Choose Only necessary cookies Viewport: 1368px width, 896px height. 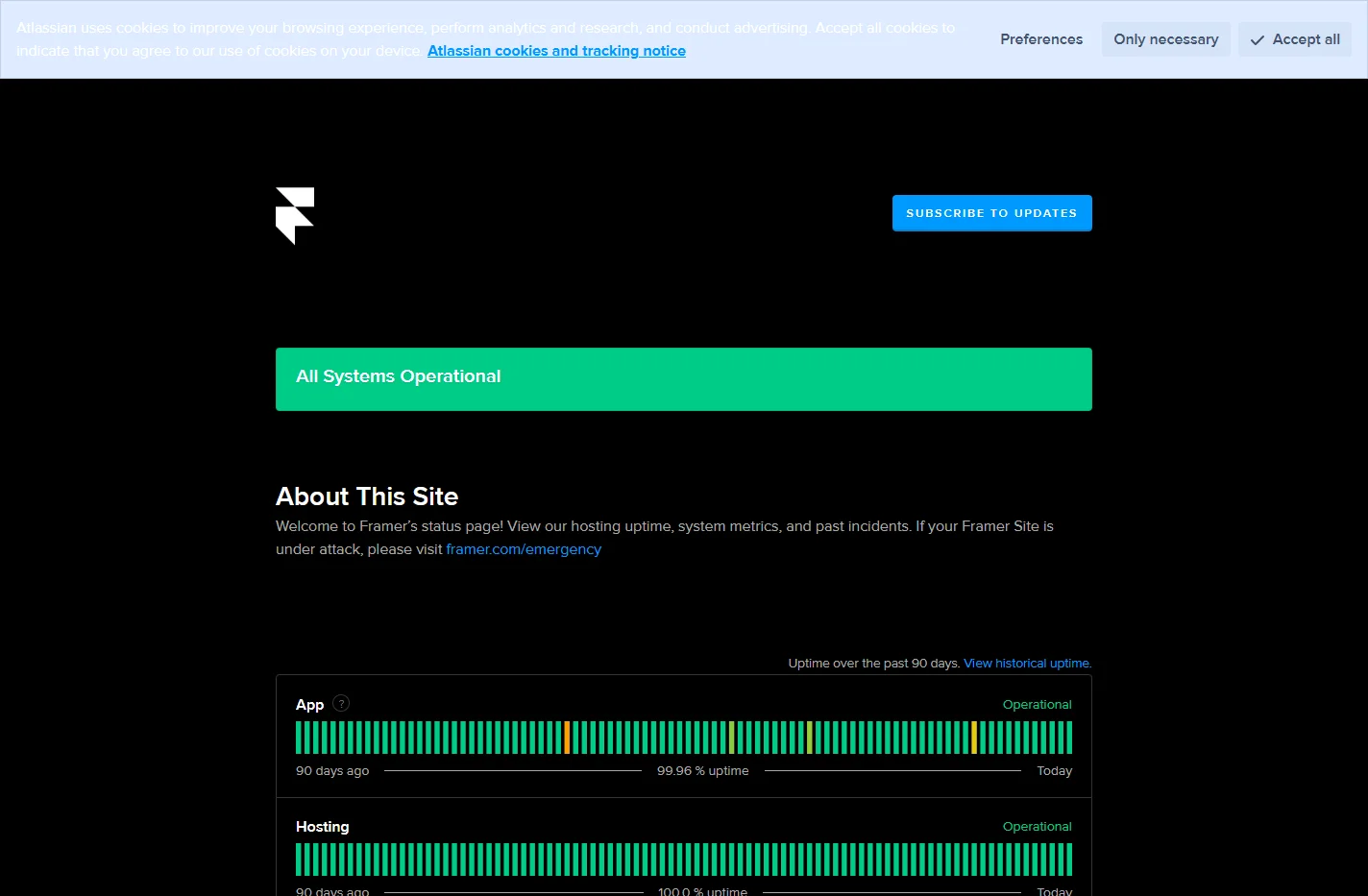coord(1165,39)
